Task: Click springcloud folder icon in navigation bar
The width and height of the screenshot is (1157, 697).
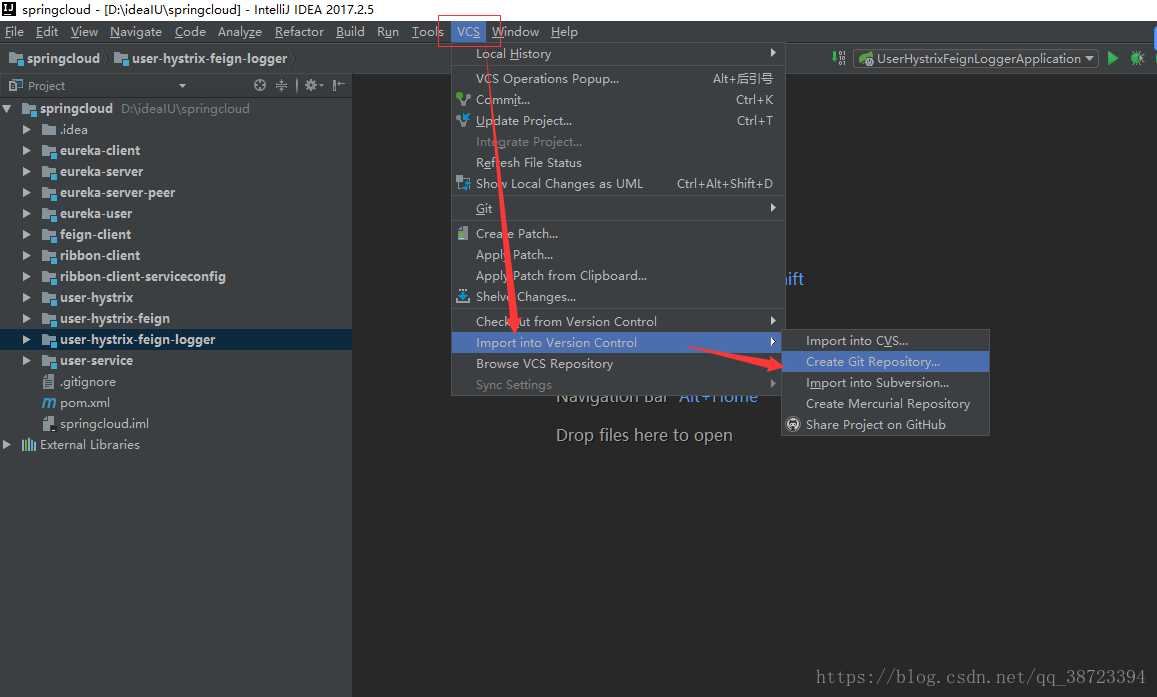Action: tap(15, 58)
